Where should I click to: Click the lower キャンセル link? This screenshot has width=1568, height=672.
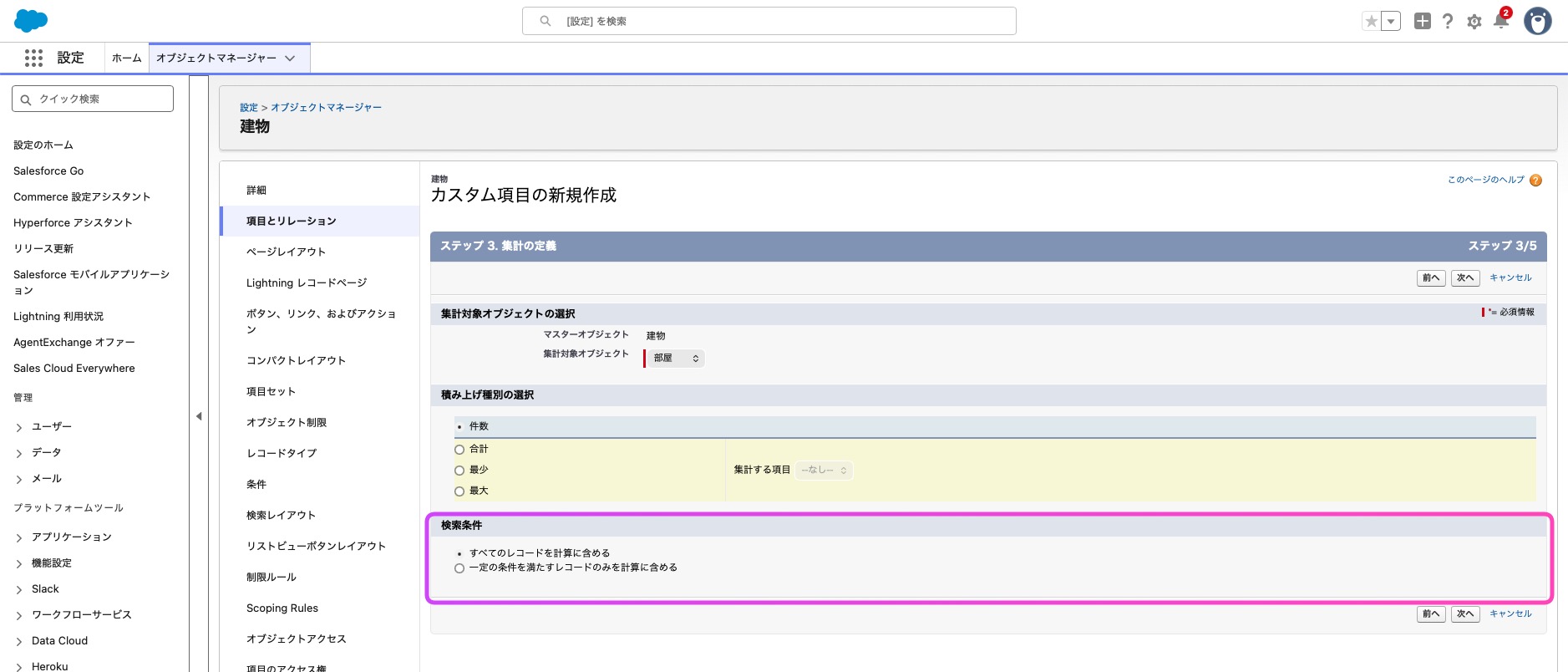[1510, 613]
